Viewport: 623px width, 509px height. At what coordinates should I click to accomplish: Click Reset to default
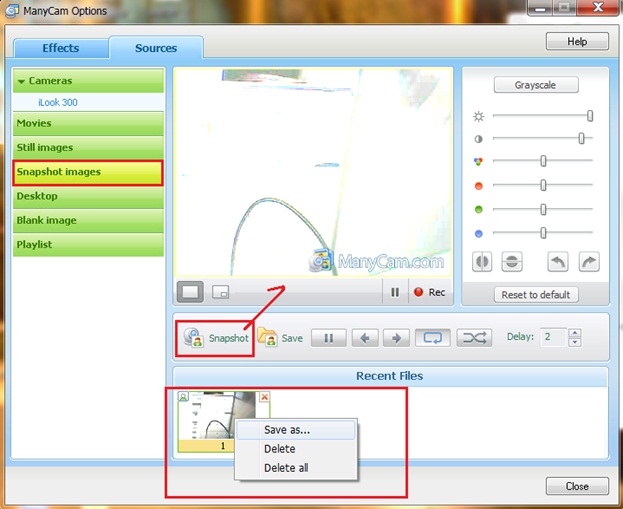536,295
